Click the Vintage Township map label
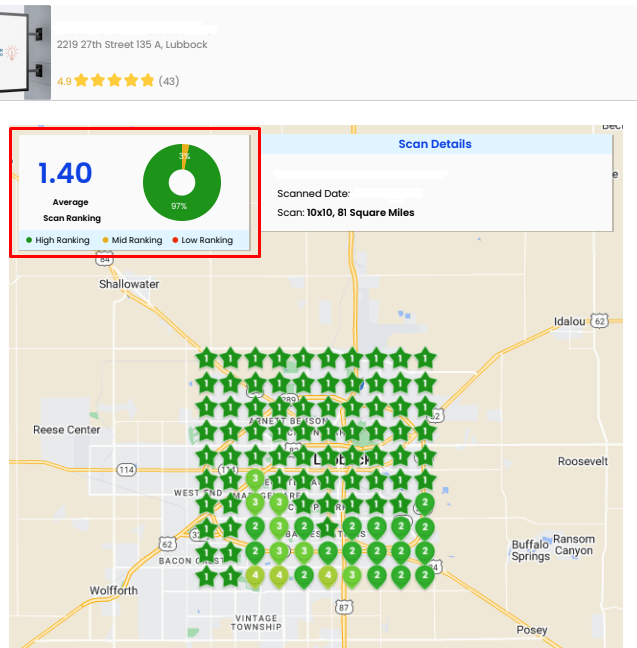The width and height of the screenshot is (637, 648). point(256,622)
